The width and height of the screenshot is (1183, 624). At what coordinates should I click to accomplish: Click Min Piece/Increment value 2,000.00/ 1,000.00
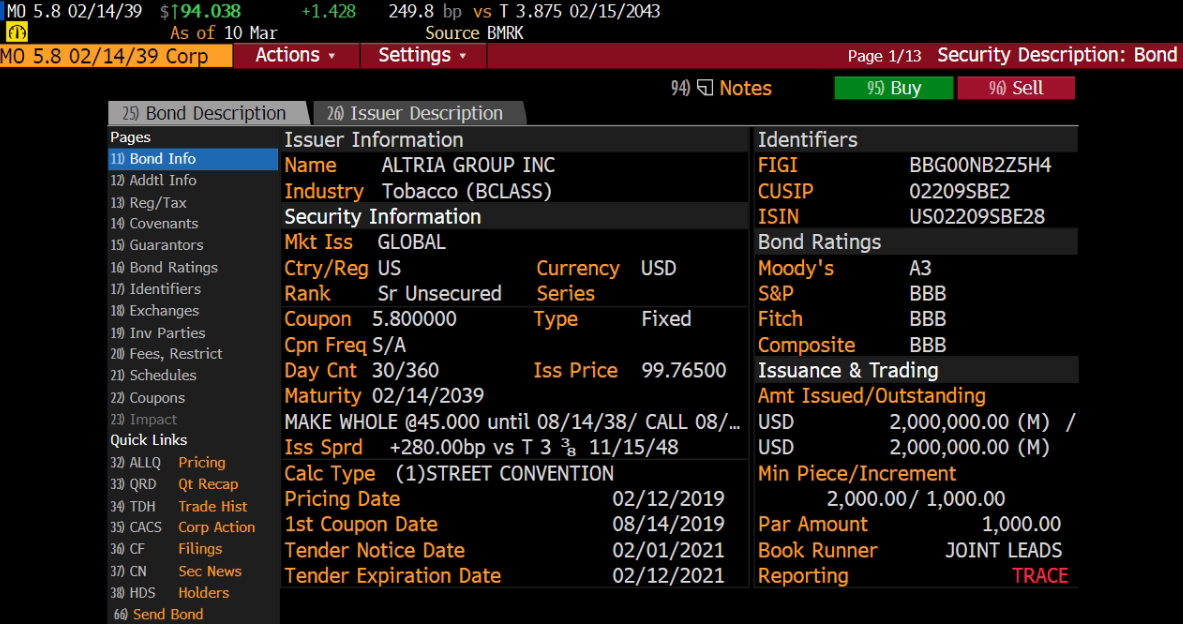coord(915,499)
